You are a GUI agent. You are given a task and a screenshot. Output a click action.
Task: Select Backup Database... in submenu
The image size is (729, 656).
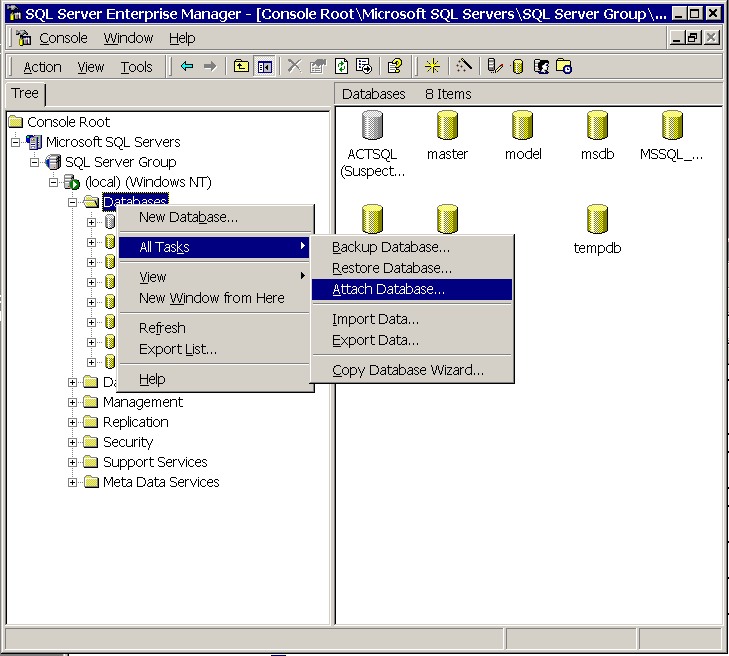(412, 247)
